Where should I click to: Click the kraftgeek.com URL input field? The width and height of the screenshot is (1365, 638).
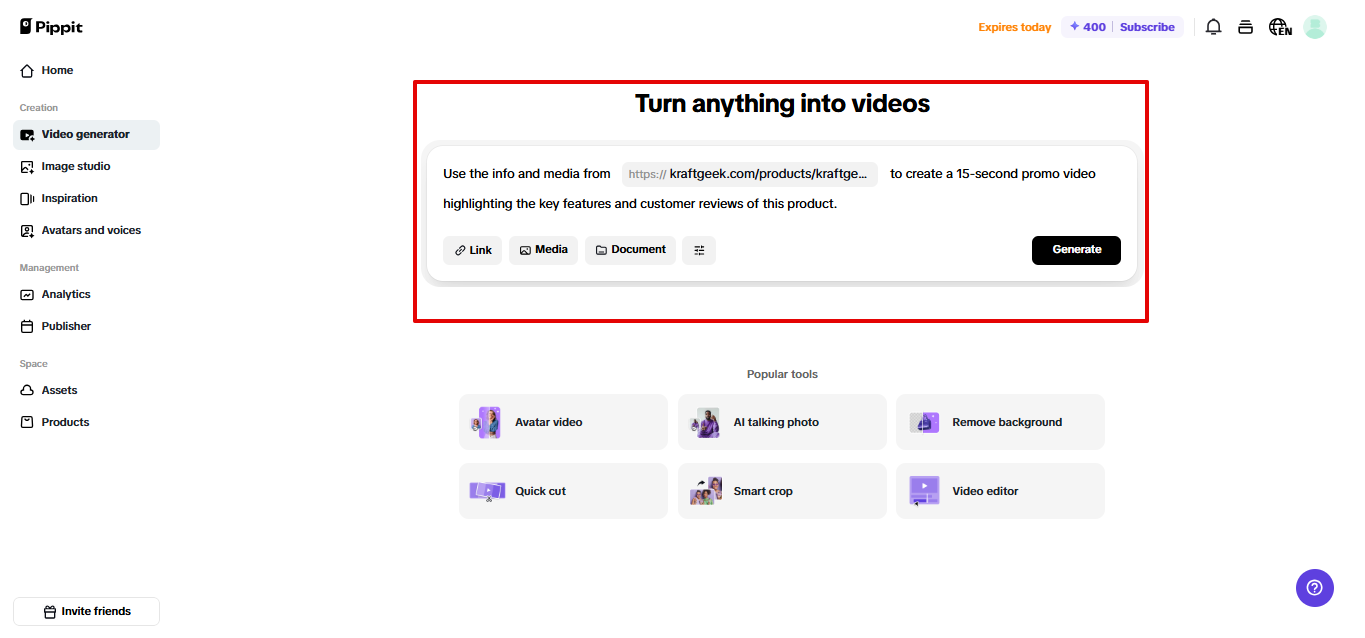click(x=749, y=174)
